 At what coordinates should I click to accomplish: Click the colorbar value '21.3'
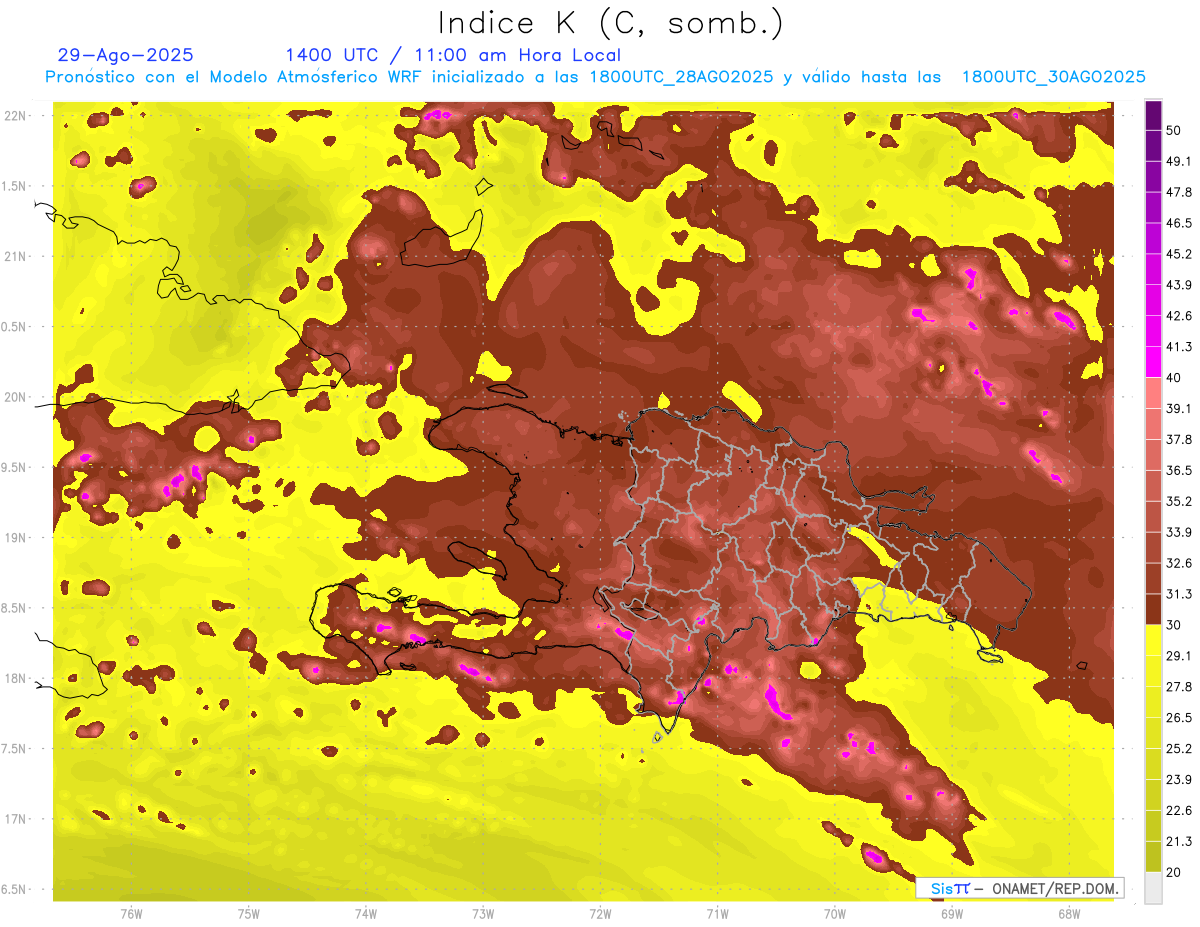[x=1178, y=841]
